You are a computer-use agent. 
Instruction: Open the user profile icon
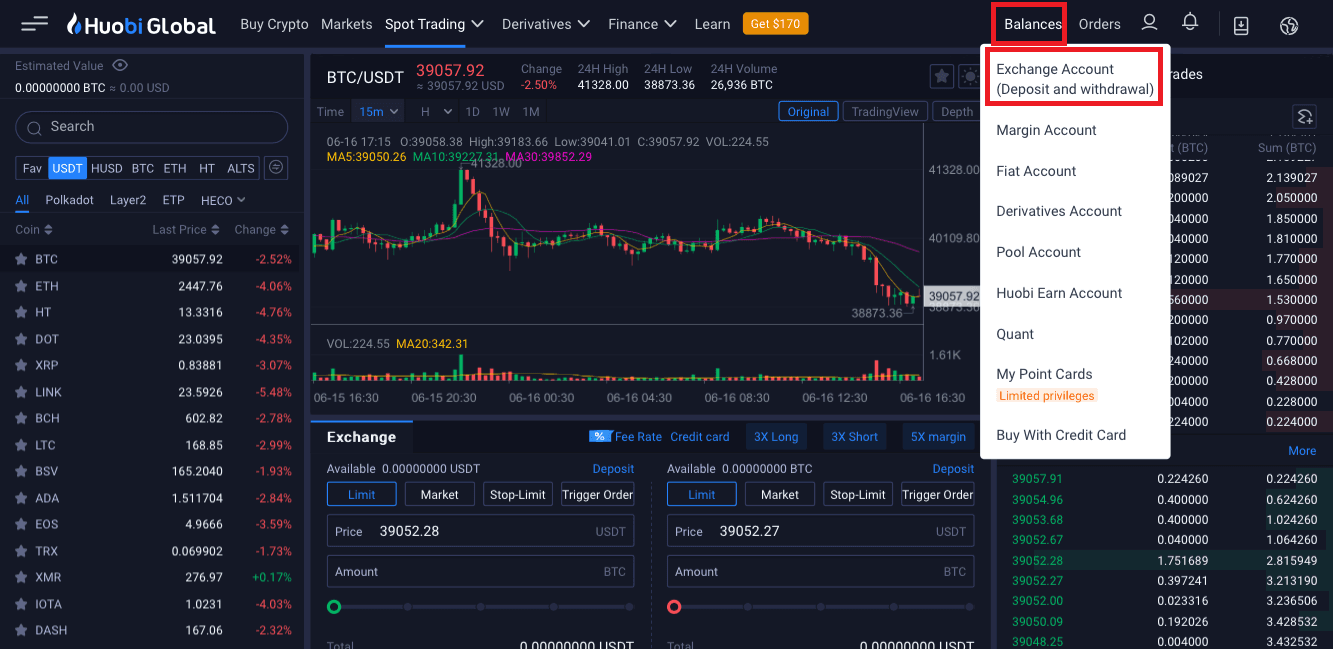[1149, 23]
